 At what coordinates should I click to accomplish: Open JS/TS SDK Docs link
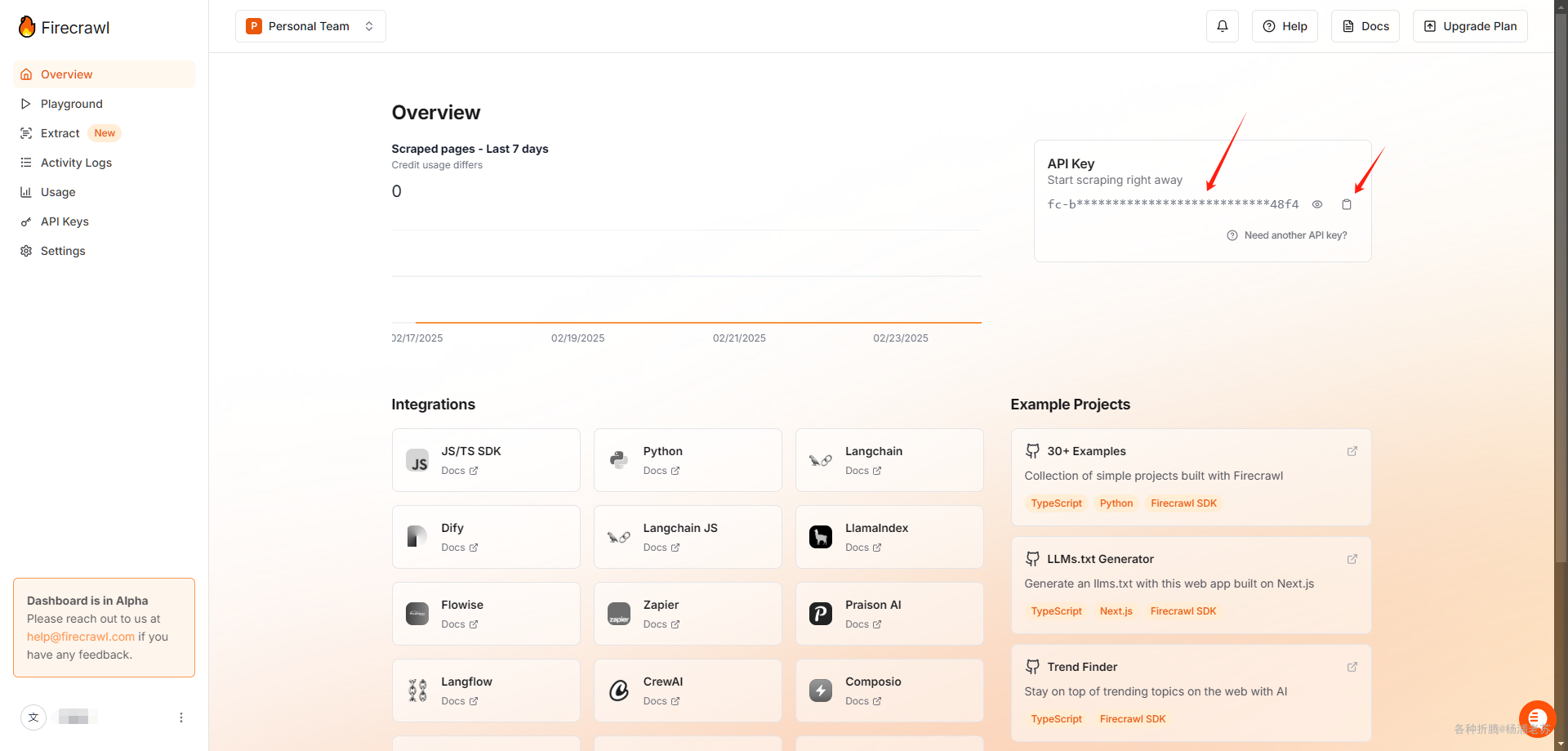(460, 471)
